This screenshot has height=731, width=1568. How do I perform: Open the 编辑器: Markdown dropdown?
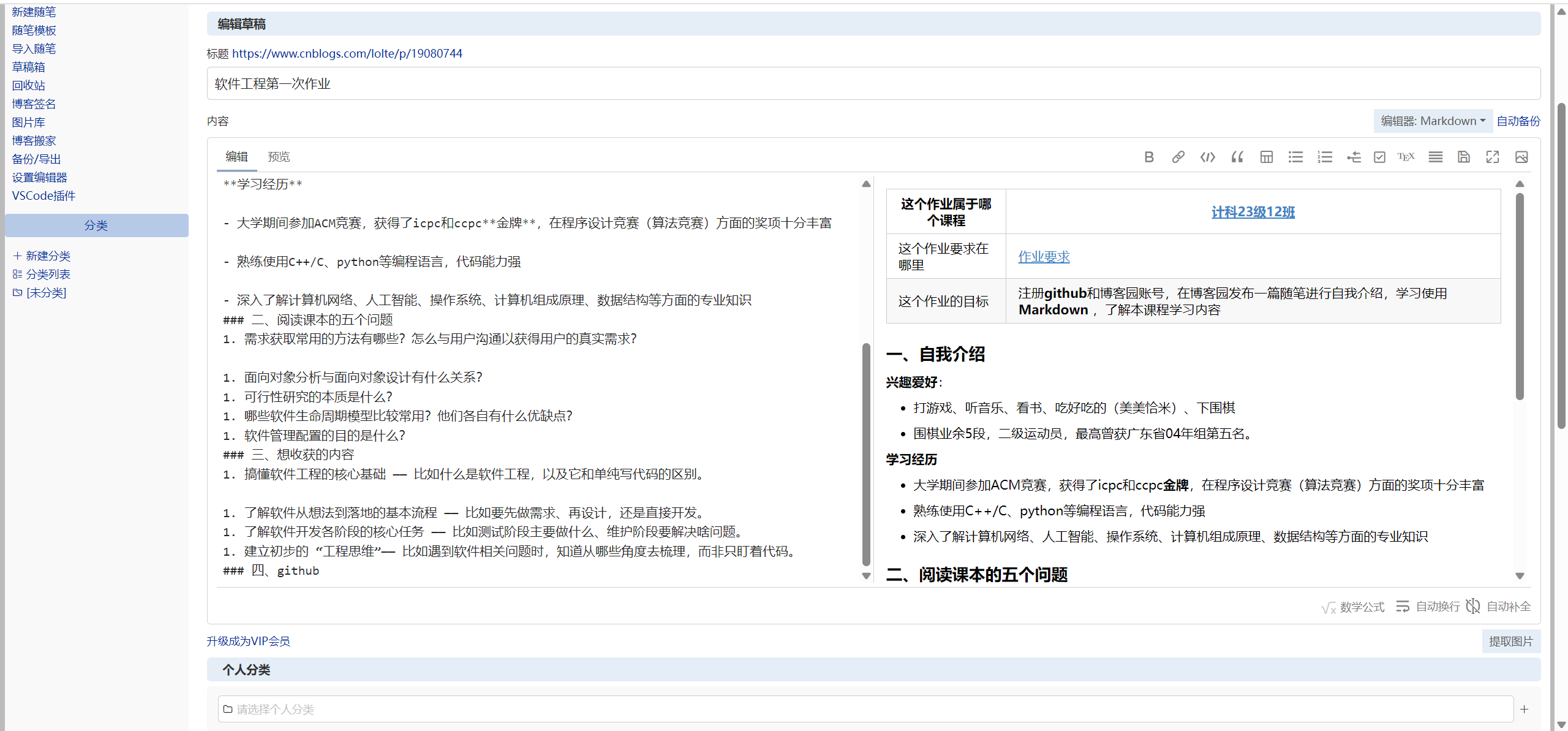click(1432, 121)
